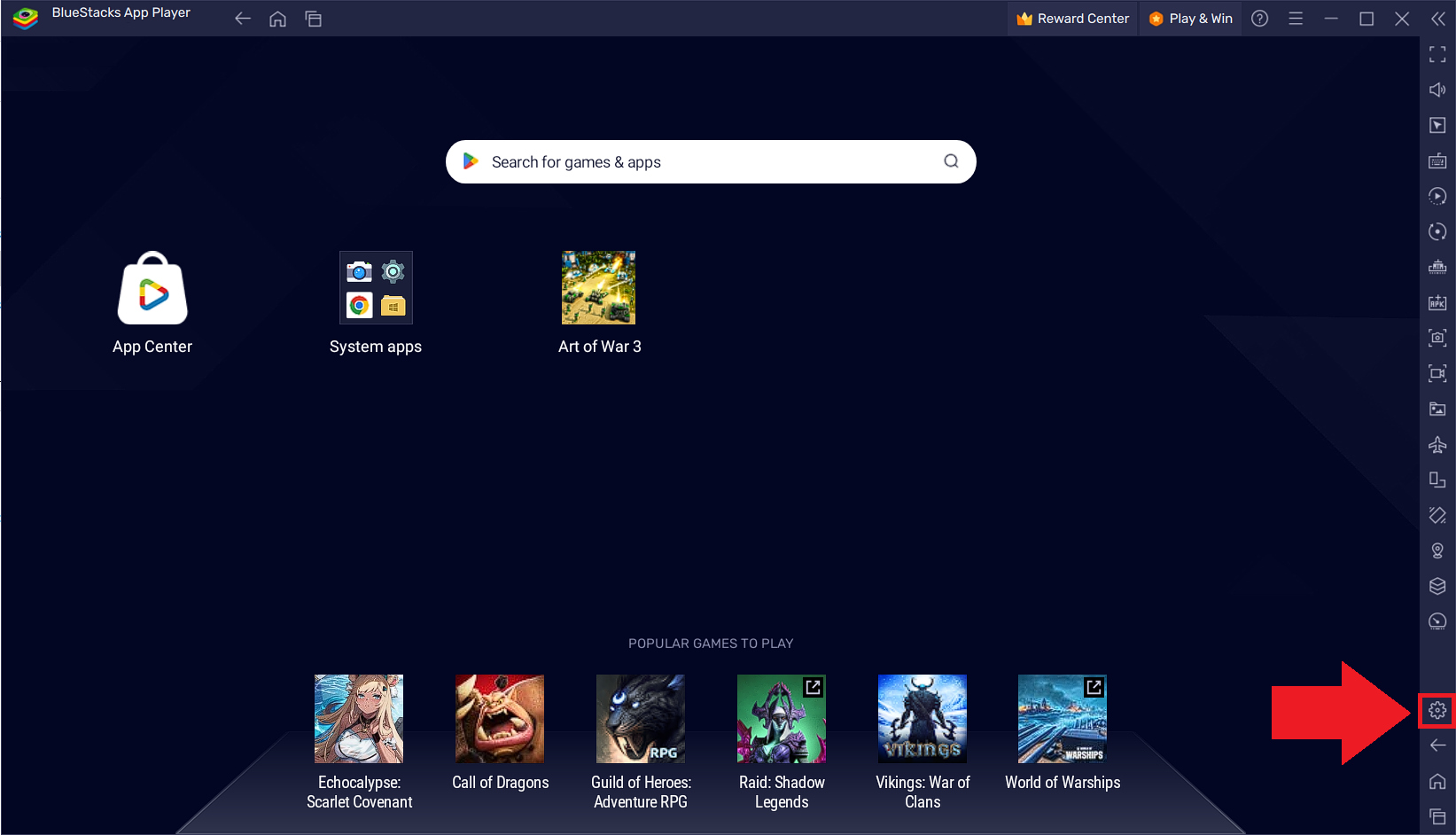Click the 'Vikings: War of Clans' label

[923, 792]
